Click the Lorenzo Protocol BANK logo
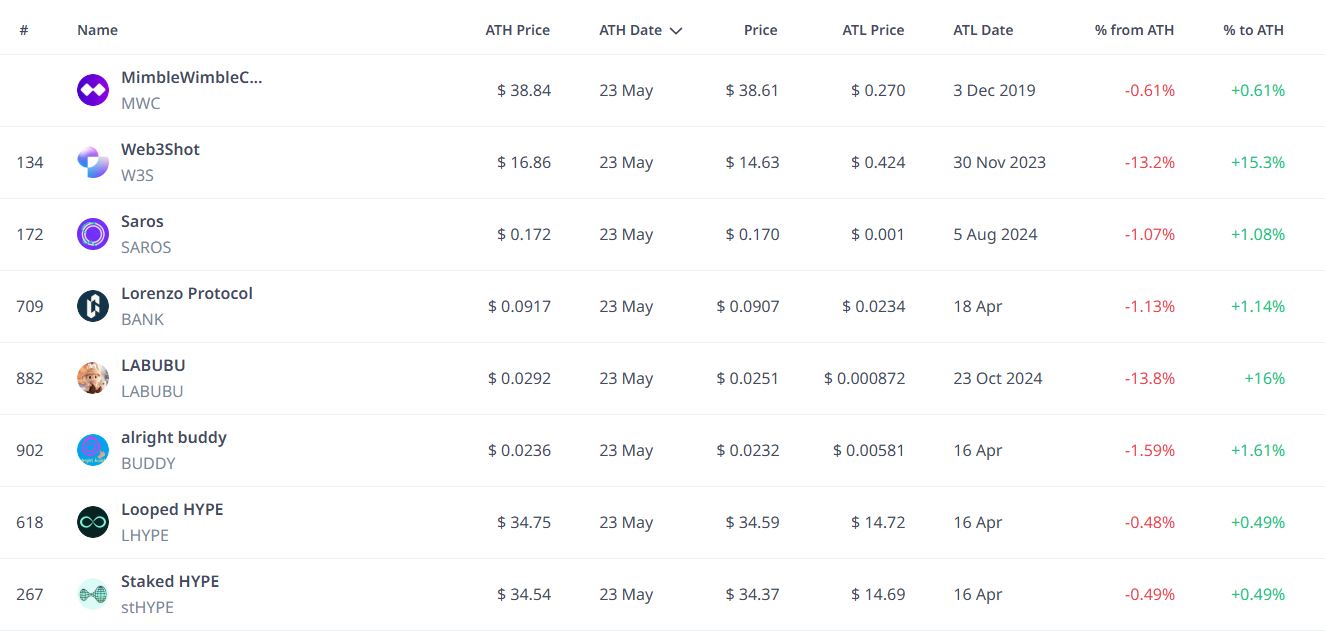1325x632 pixels. click(93, 306)
